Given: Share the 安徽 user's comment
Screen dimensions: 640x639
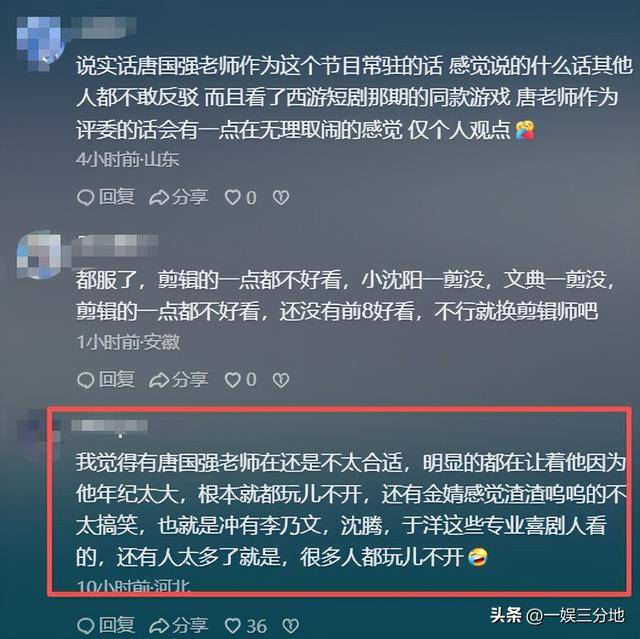Looking at the screenshot, I should [x=179, y=380].
